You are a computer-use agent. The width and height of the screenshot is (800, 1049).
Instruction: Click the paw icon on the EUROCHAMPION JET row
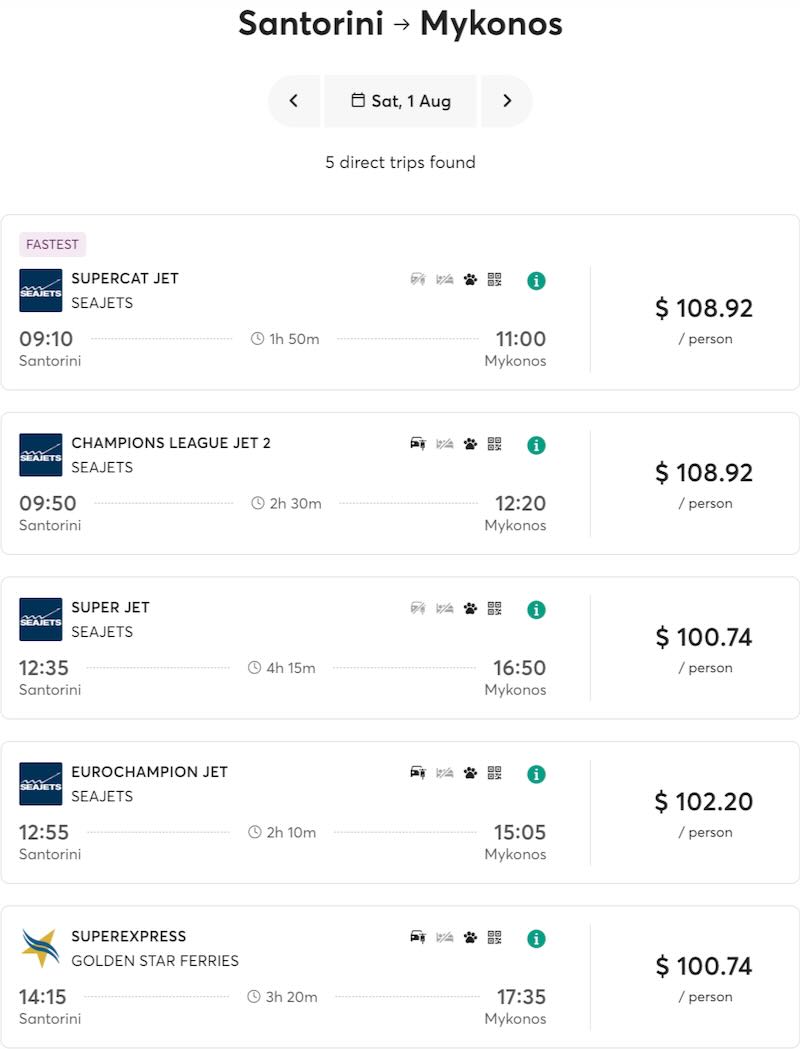pyautogui.click(x=468, y=773)
